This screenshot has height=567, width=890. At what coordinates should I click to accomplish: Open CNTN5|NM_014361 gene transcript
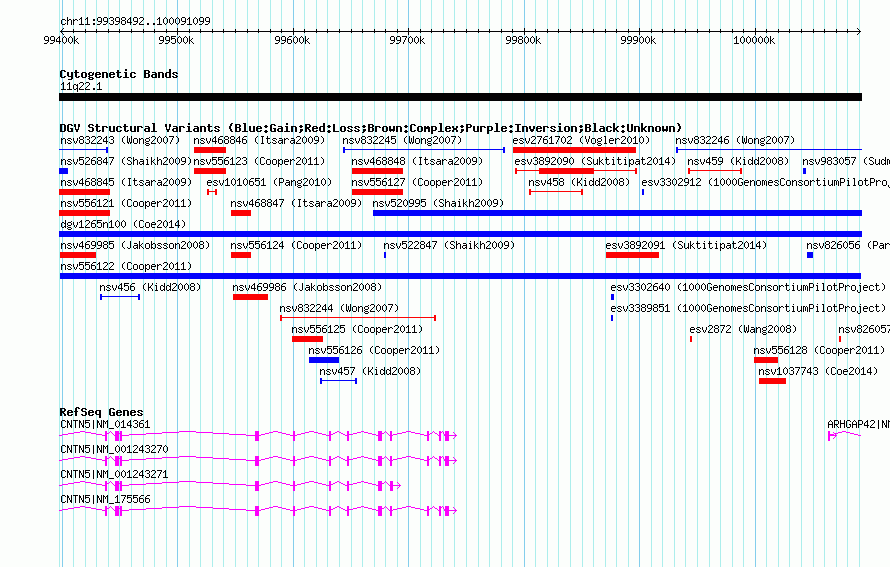pos(258,435)
